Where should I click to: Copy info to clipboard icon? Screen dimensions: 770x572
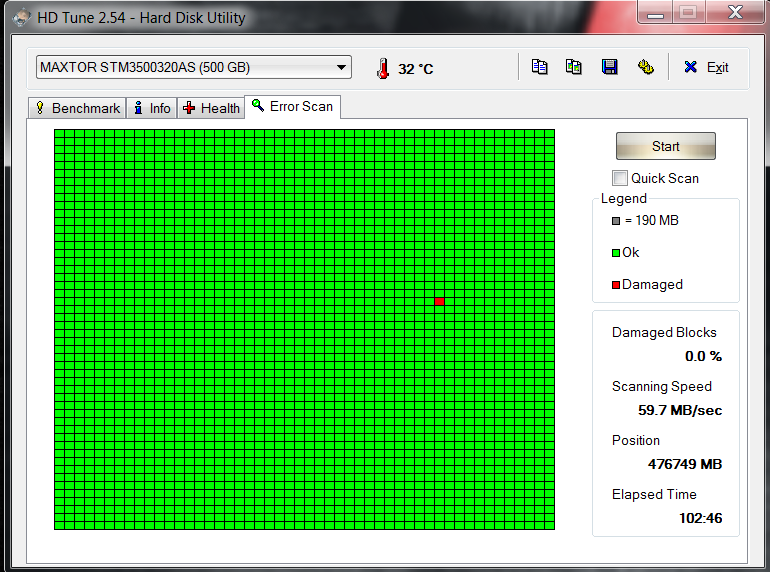[539, 67]
